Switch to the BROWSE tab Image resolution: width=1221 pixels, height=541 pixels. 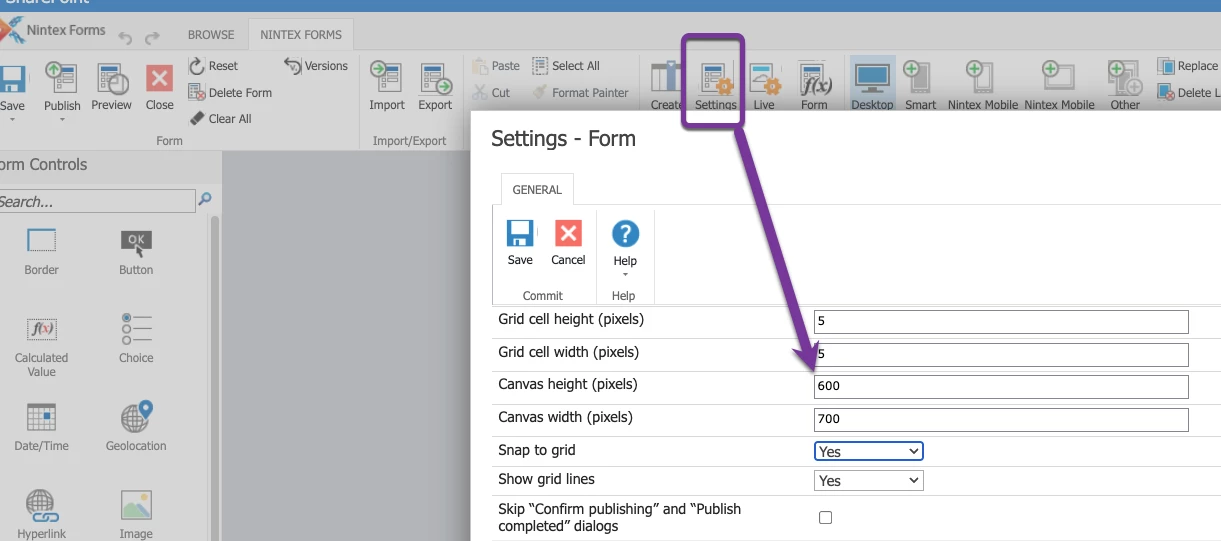[211, 34]
